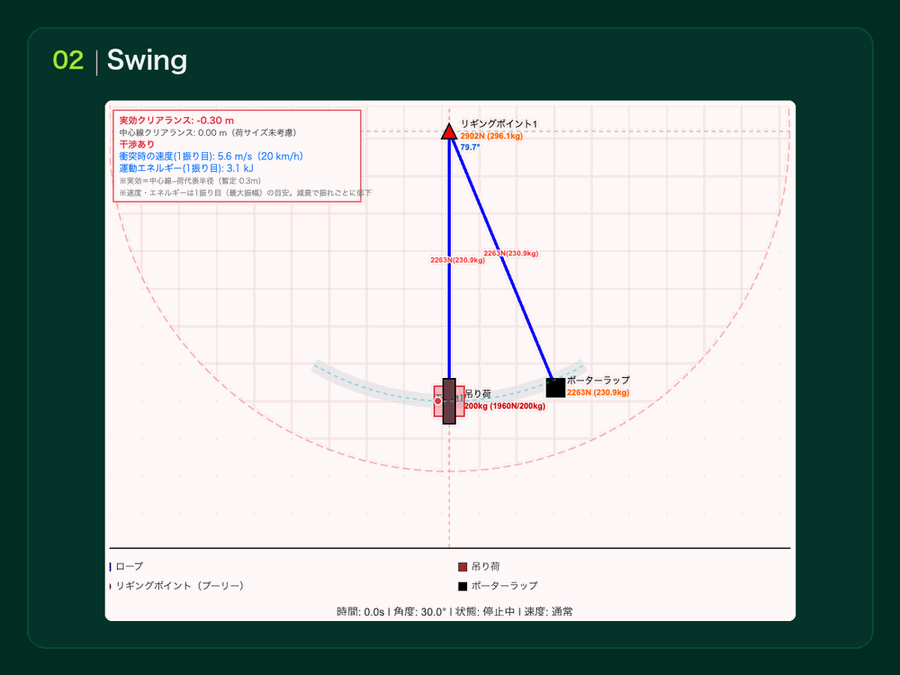Click the '吊り荷' legend label
The width and height of the screenshot is (900, 675).
[x=486, y=567]
